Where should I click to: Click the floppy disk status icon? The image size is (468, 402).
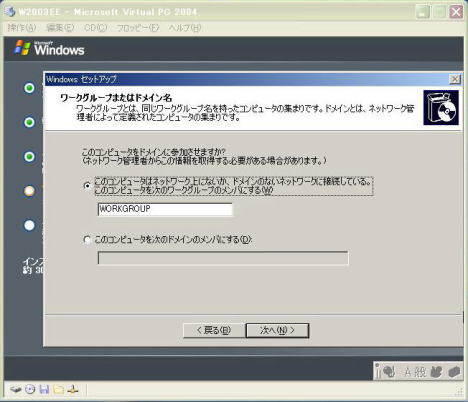(44, 389)
